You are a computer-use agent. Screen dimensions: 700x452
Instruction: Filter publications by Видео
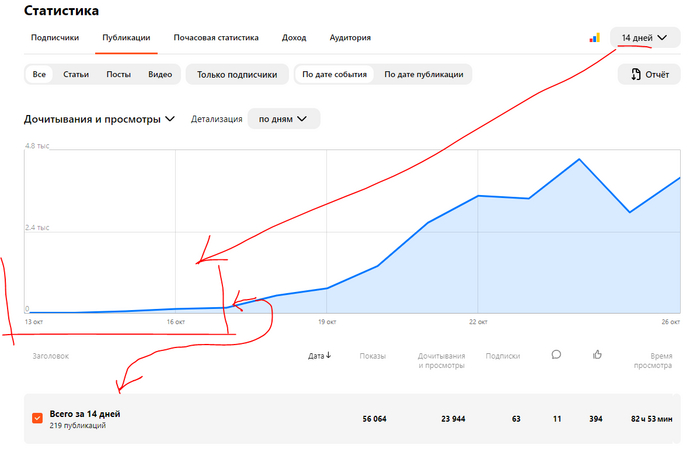click(160, 74)
